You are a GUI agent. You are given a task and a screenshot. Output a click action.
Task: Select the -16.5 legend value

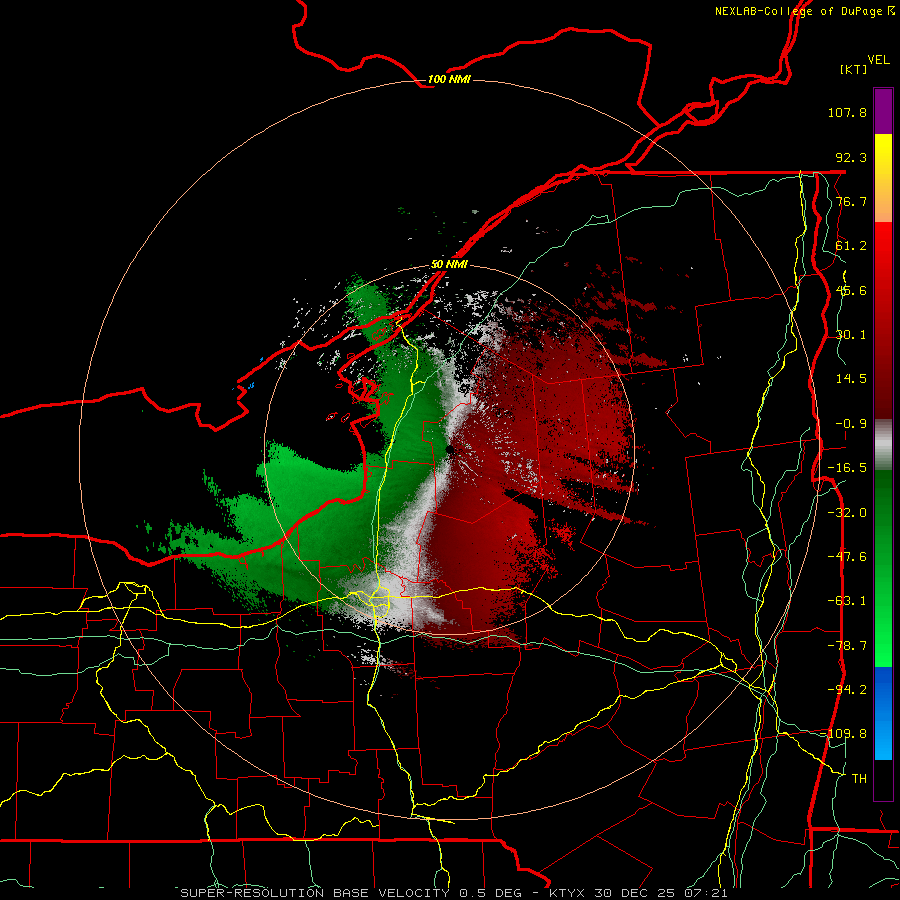pyautogui.click(x=847, y=468)
